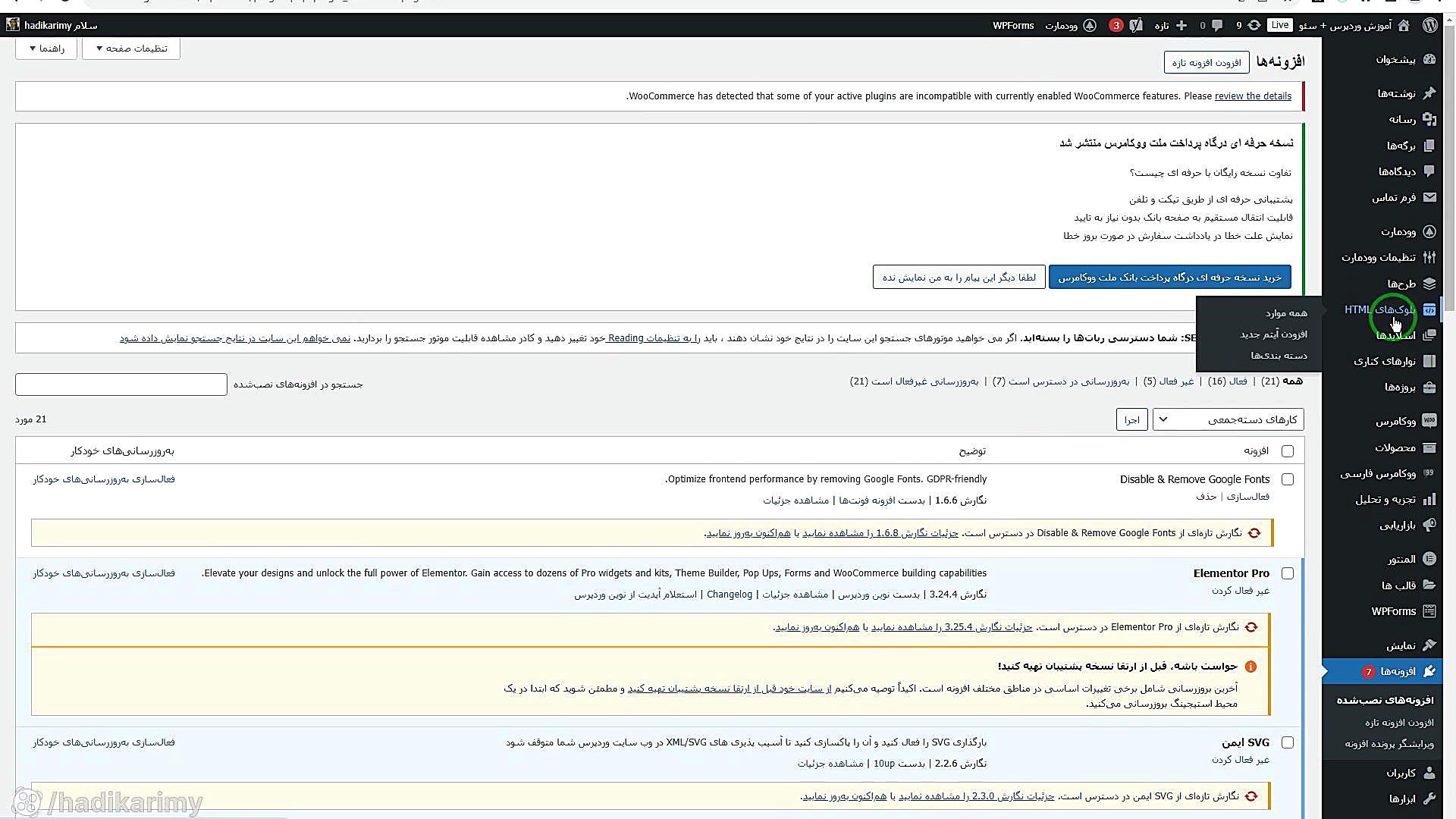Open افزودن افزونه تازه submenu item
Viewport: 1456px width, 819px height.
1400,723
